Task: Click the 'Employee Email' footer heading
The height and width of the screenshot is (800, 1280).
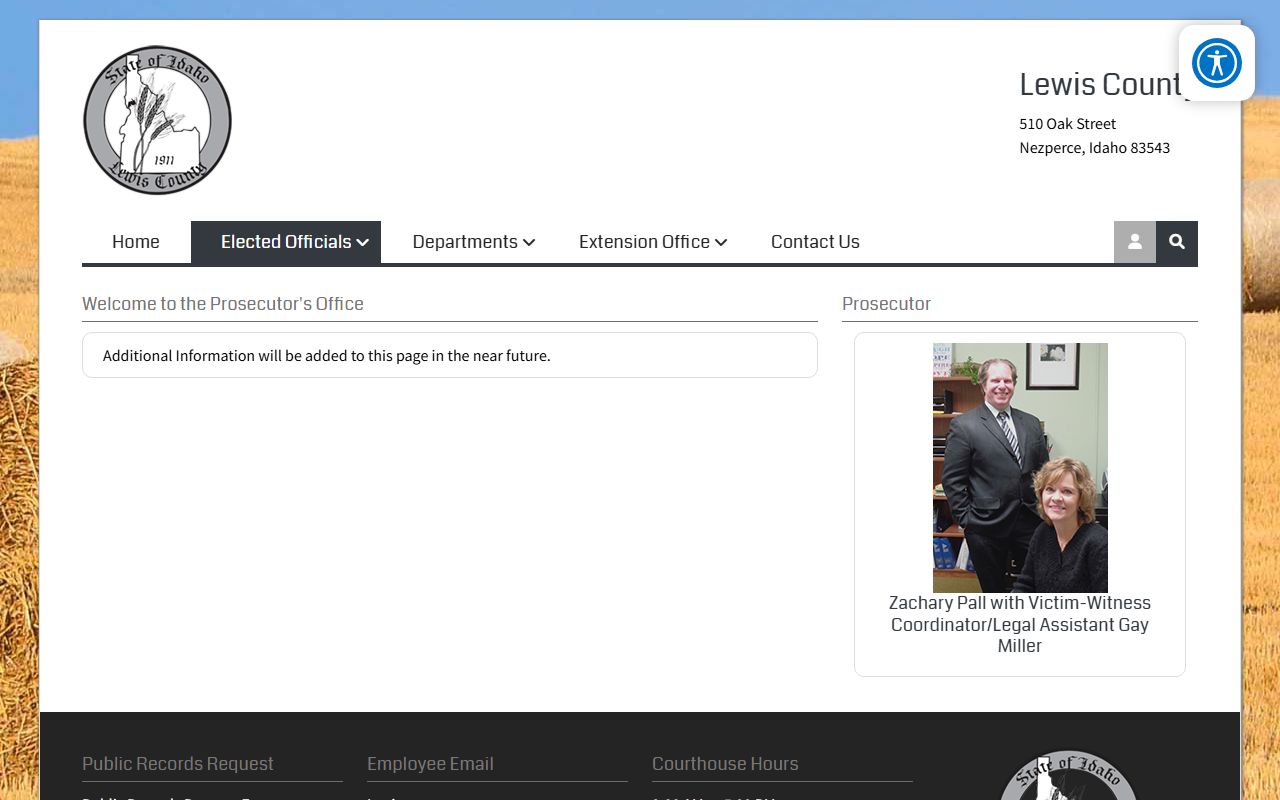Action: coord(430,764)
